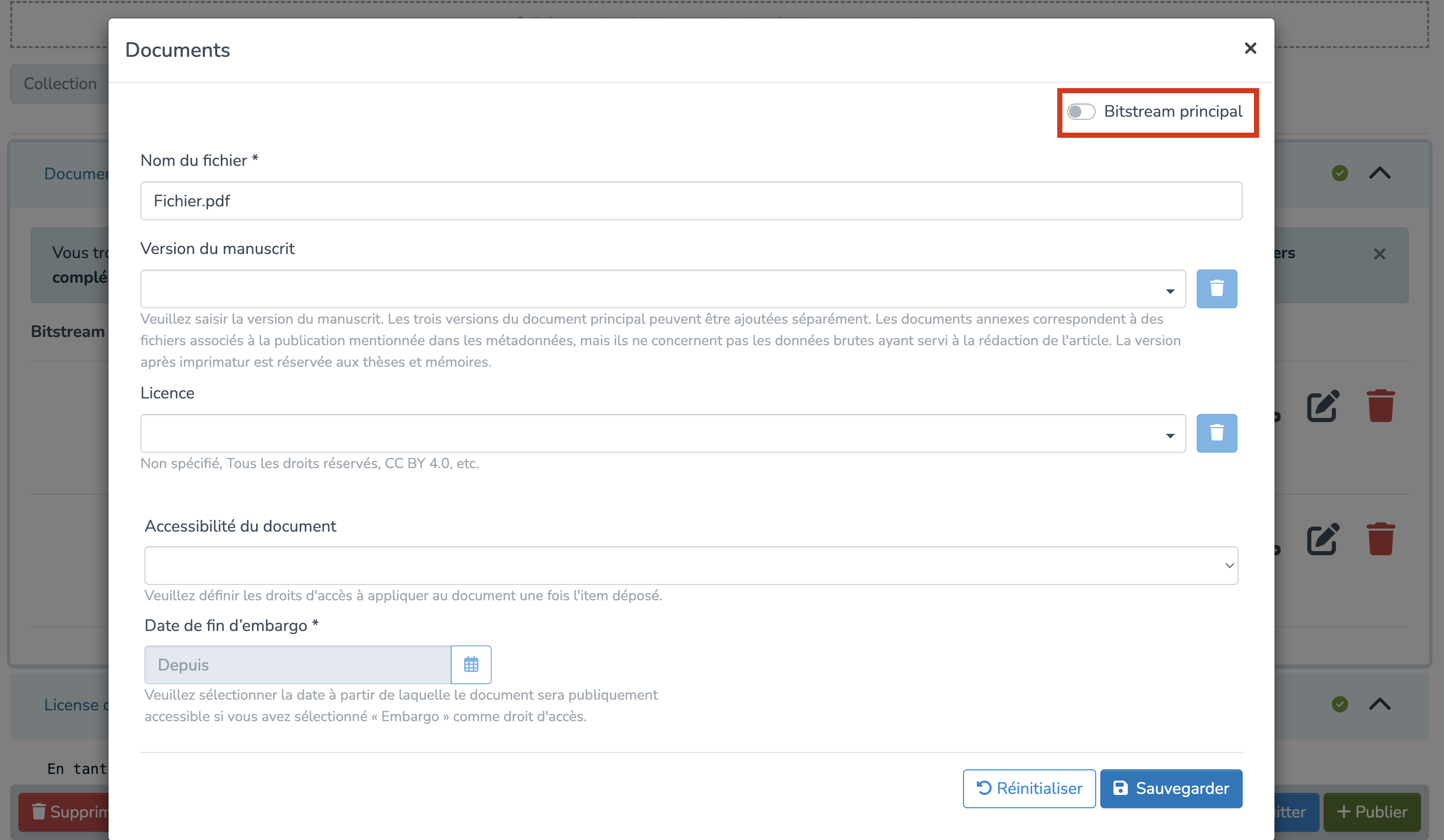Click the Réinitialiser button
Screen dimensions: 1444x840
click(x=1029, y=788)
